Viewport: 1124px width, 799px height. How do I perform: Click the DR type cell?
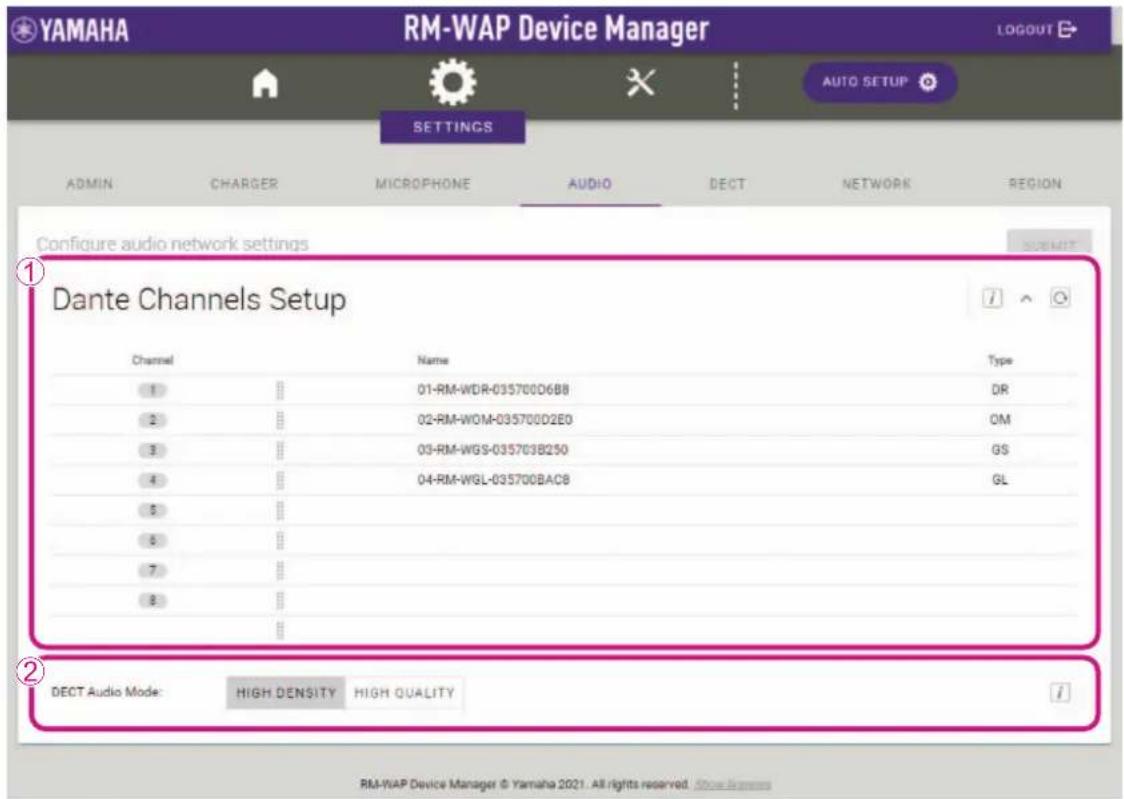pos(1000,390)
